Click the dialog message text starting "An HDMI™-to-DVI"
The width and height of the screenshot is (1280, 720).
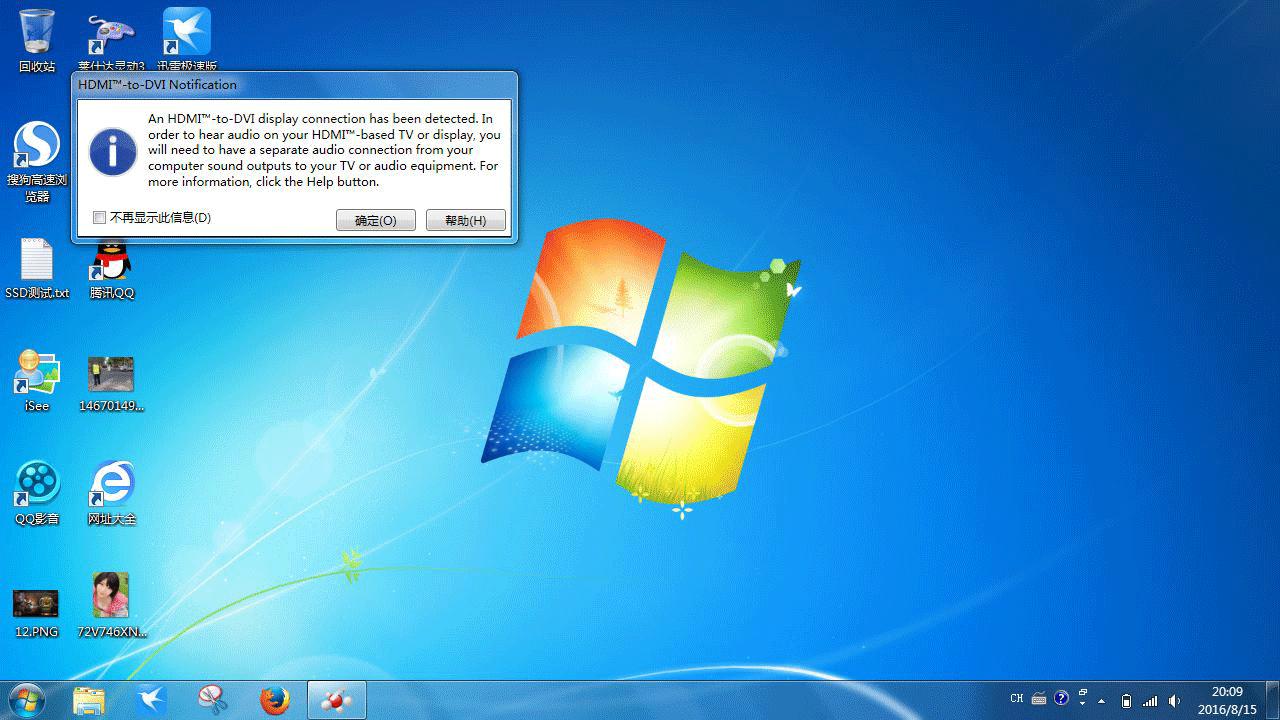[x=324, y=150]
